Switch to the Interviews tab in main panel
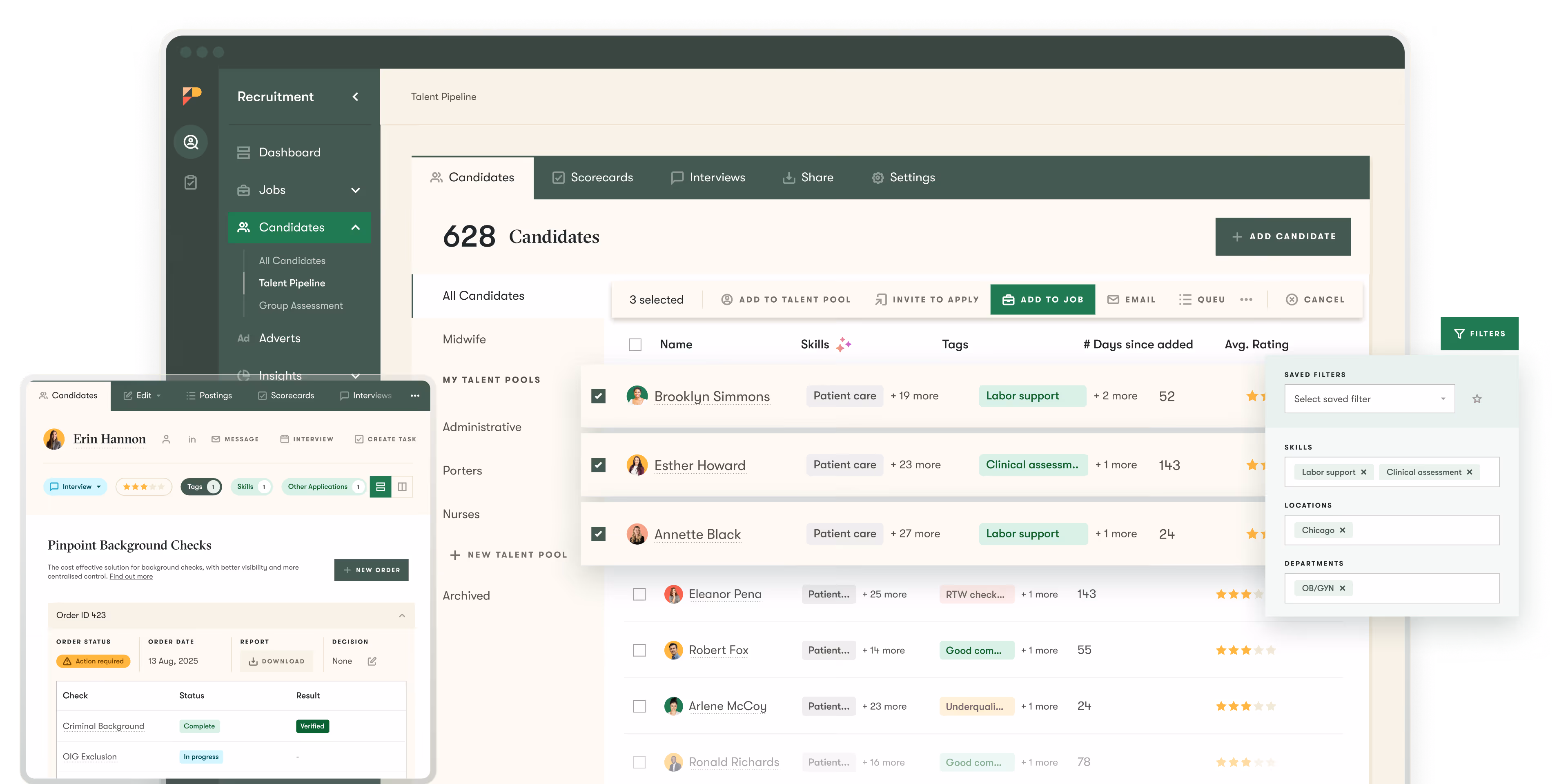This screenshot has width=1568, height=784. coord(707,178)
